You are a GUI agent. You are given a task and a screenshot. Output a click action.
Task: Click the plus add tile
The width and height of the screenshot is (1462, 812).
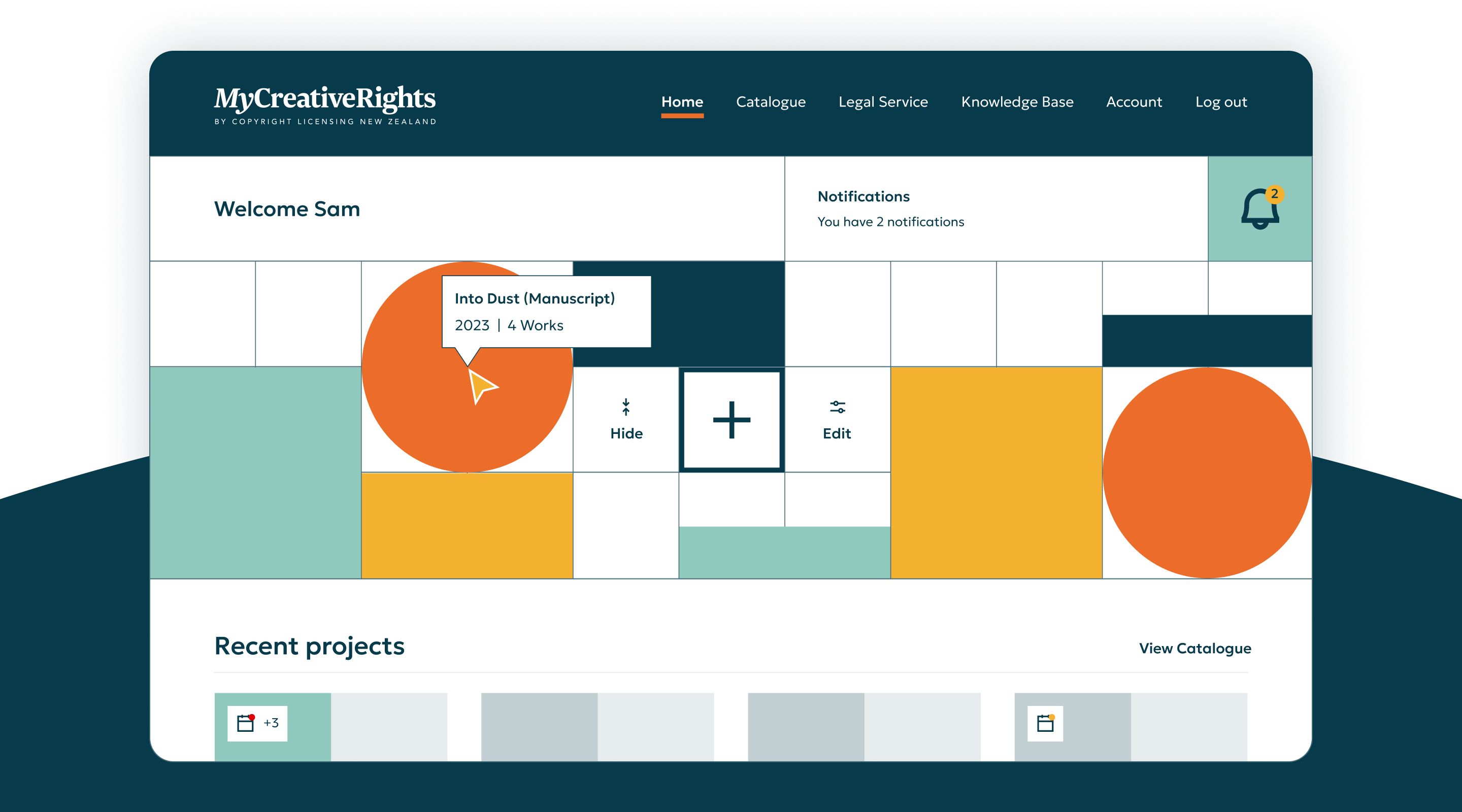click(x=732, y=420)
